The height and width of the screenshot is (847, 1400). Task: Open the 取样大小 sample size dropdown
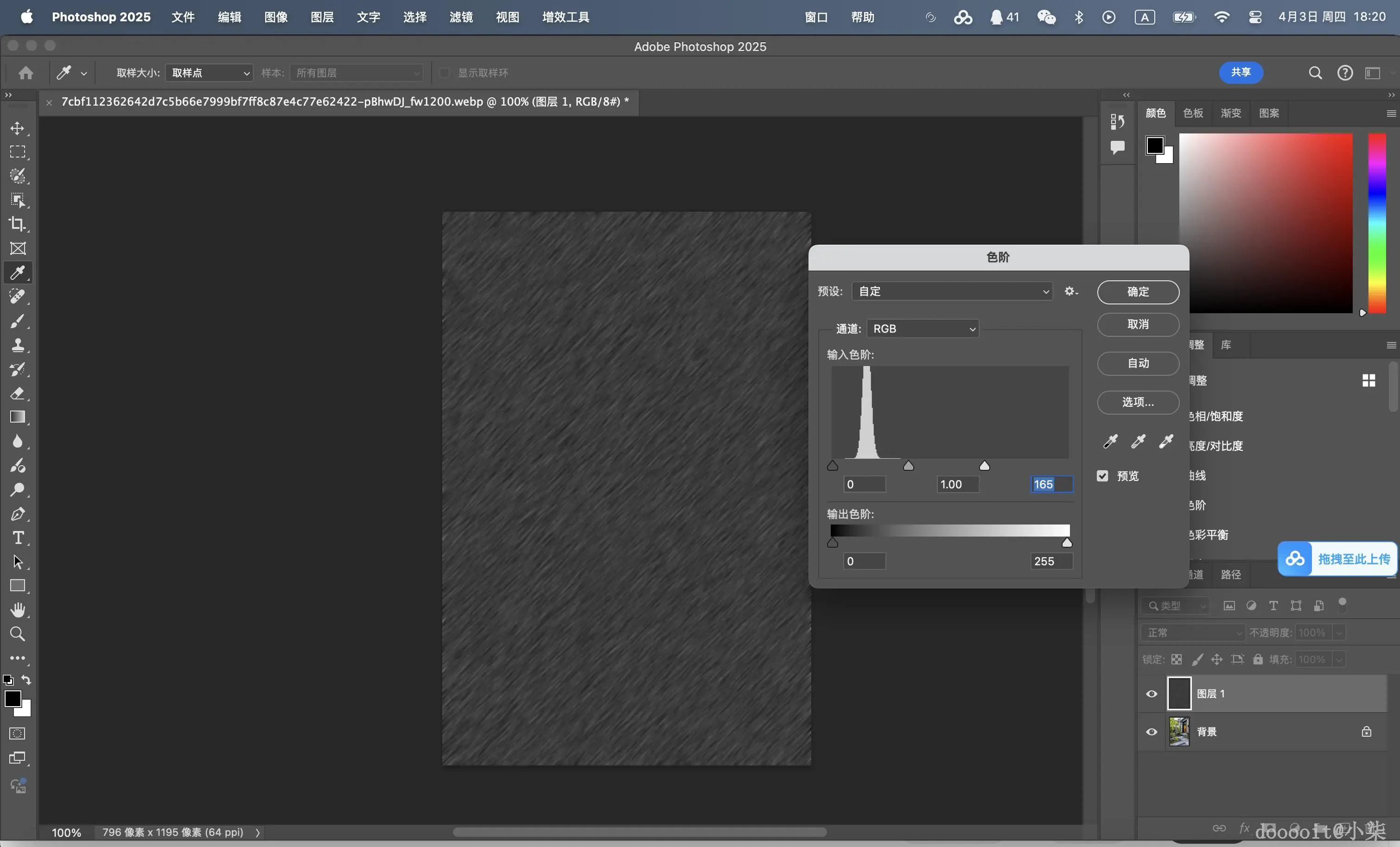(209, 73)
